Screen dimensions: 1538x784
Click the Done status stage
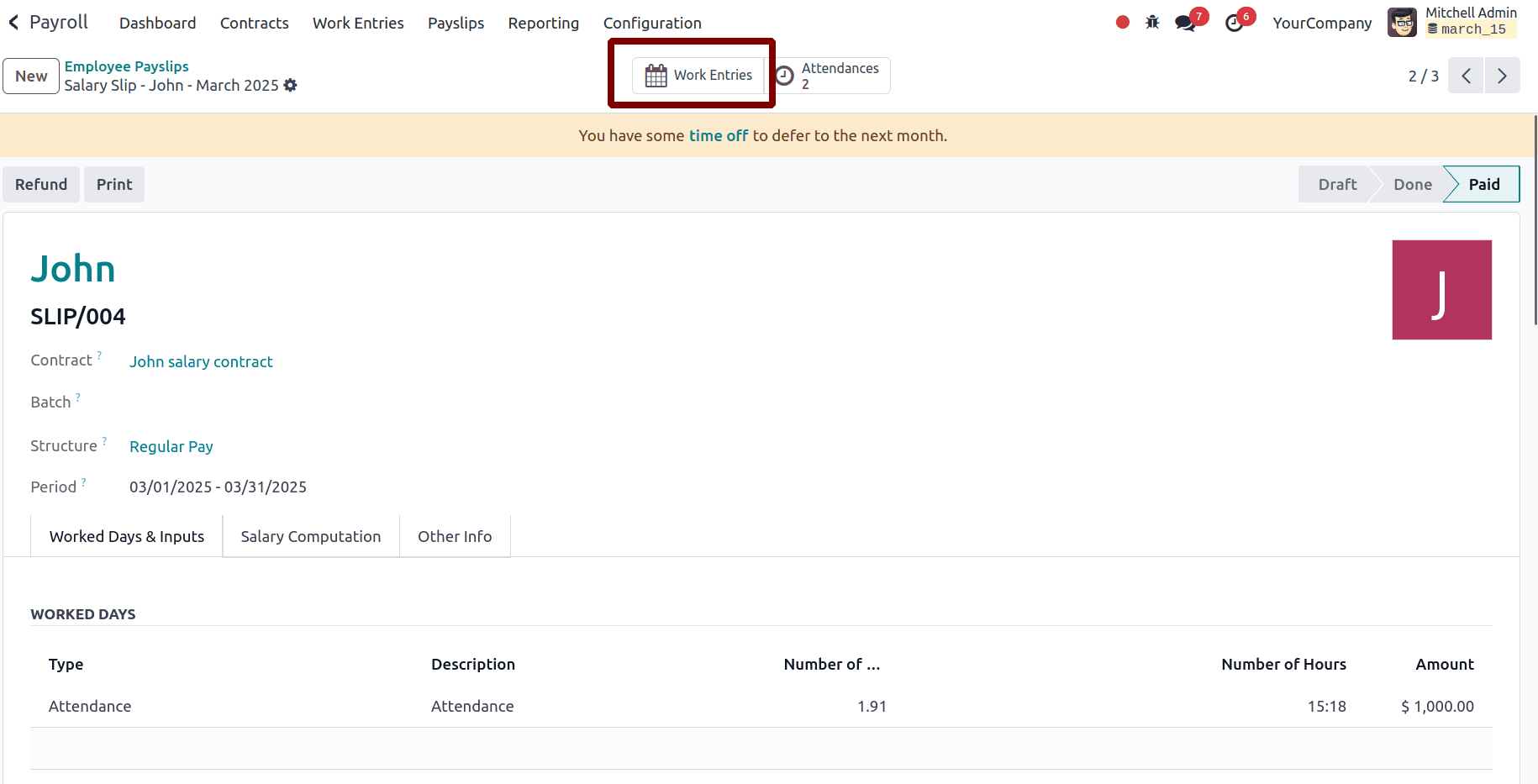pos(1412,184)
